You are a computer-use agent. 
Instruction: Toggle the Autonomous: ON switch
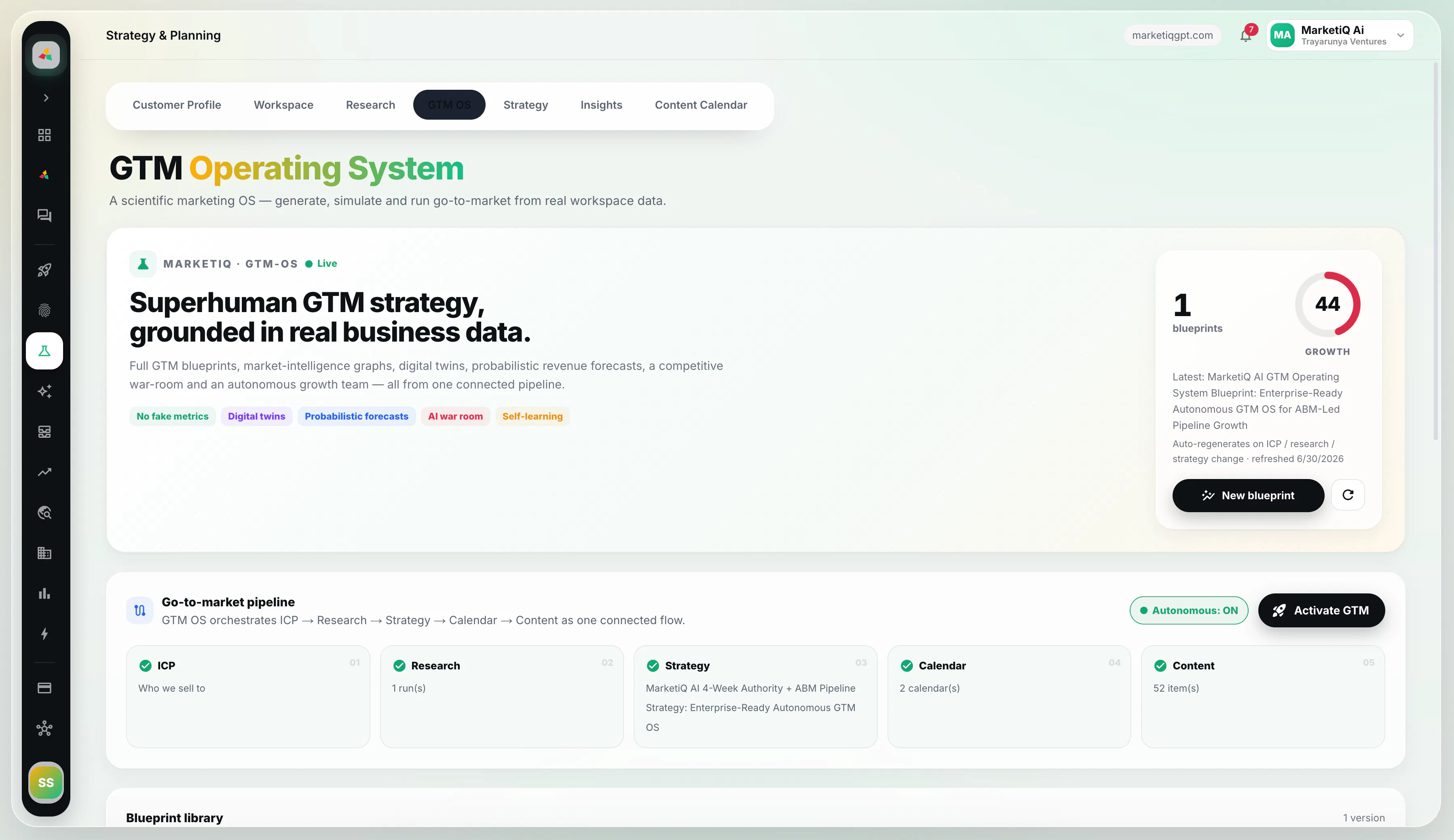coord(1189,610)
